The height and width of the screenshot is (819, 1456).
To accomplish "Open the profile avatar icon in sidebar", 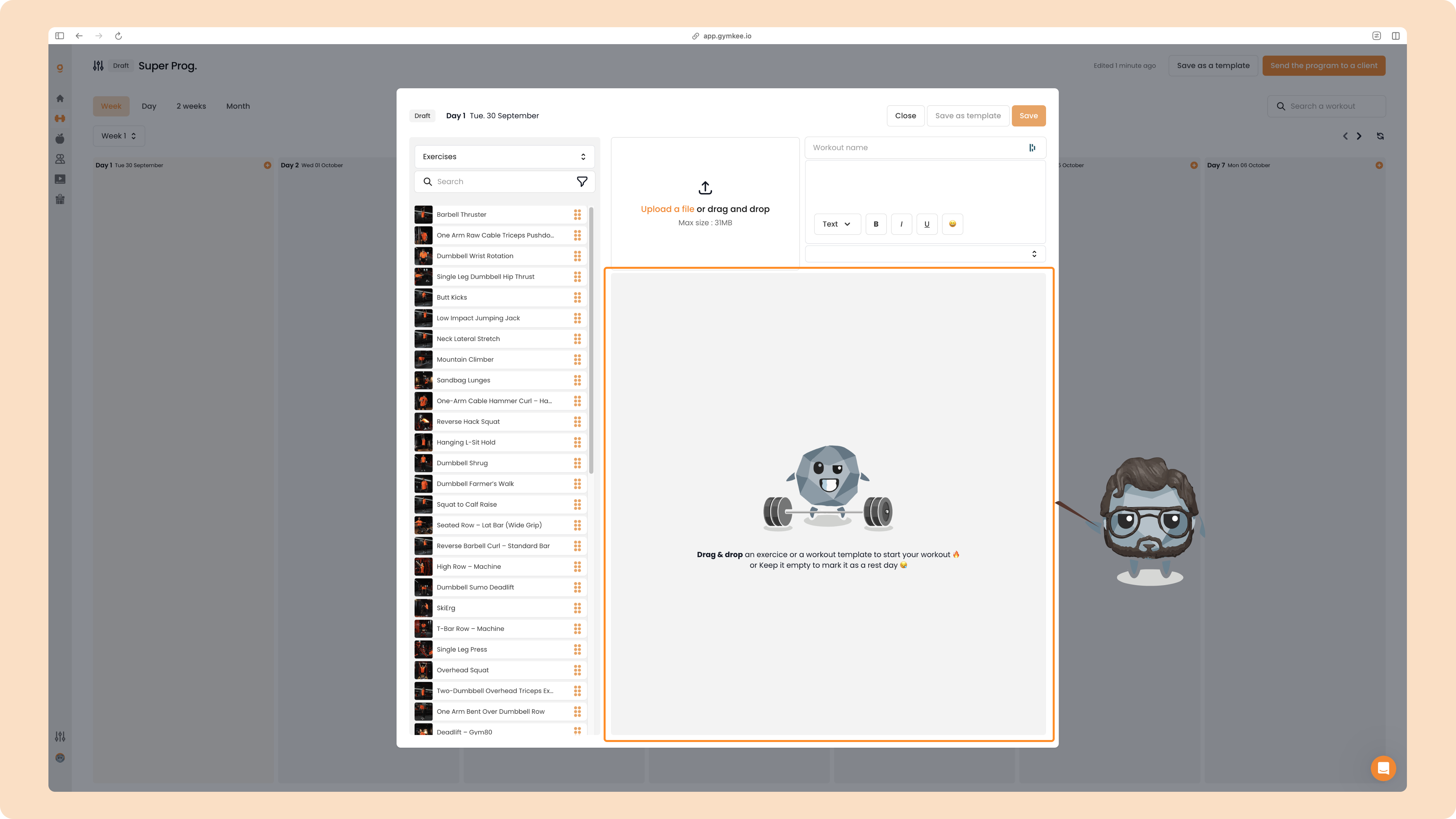I will click(x=60, y=758).
